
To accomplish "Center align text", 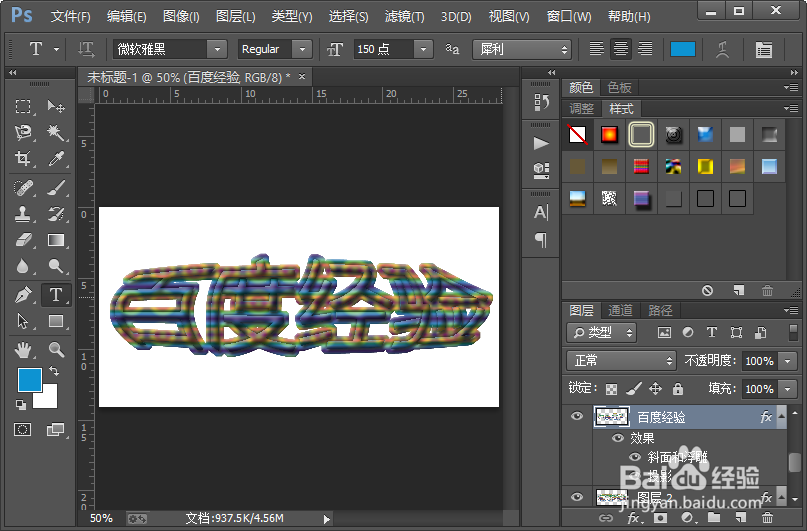I will coord(621,49).
